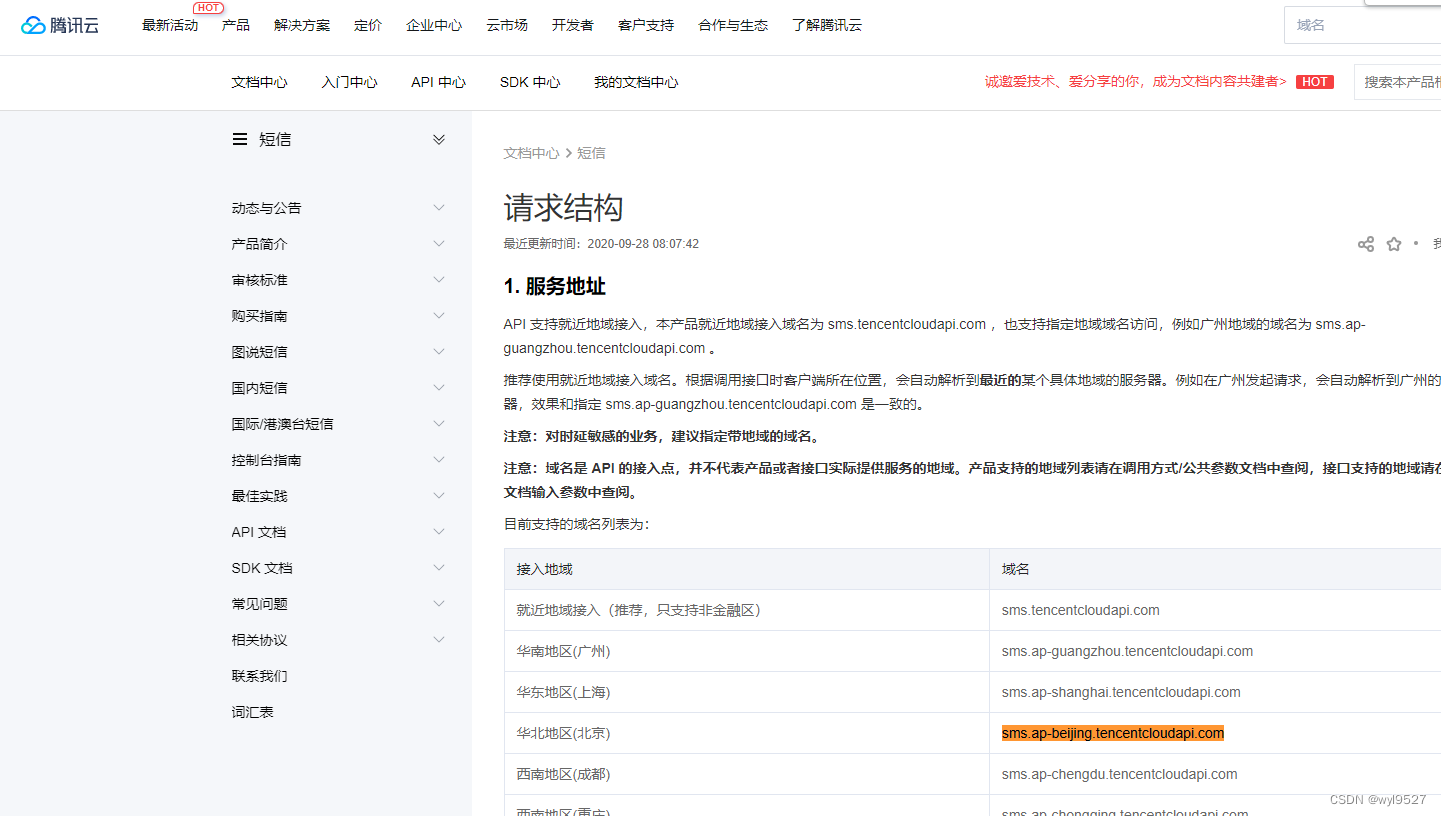Open the 联系我们 sidebar link
This screenshot has height=816, width=1441.
pos(259,676)
